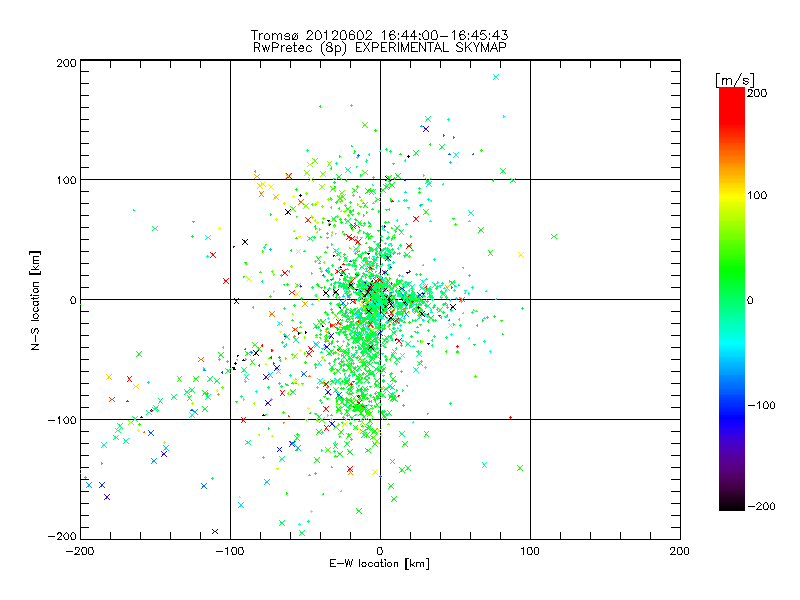800x600 pixels.
Task: Pick the E-W axis tick label "200"
Action: point(680,551)
